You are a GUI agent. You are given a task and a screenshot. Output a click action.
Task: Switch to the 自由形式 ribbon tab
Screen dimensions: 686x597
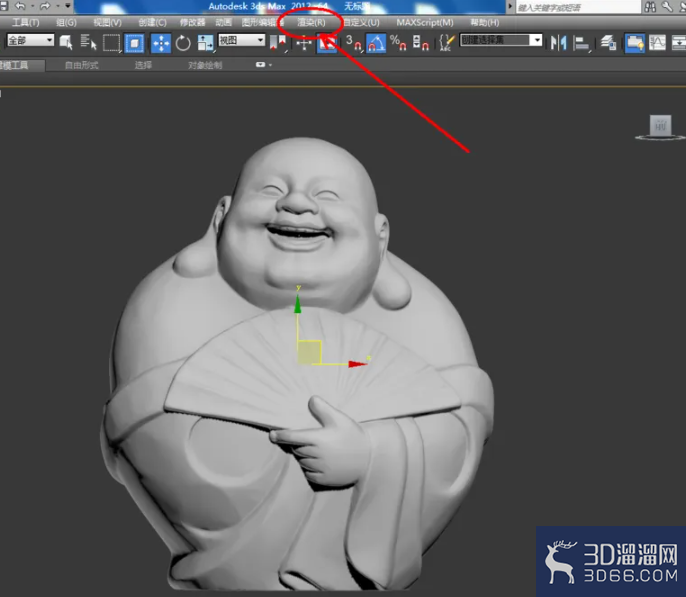(82, 65)
